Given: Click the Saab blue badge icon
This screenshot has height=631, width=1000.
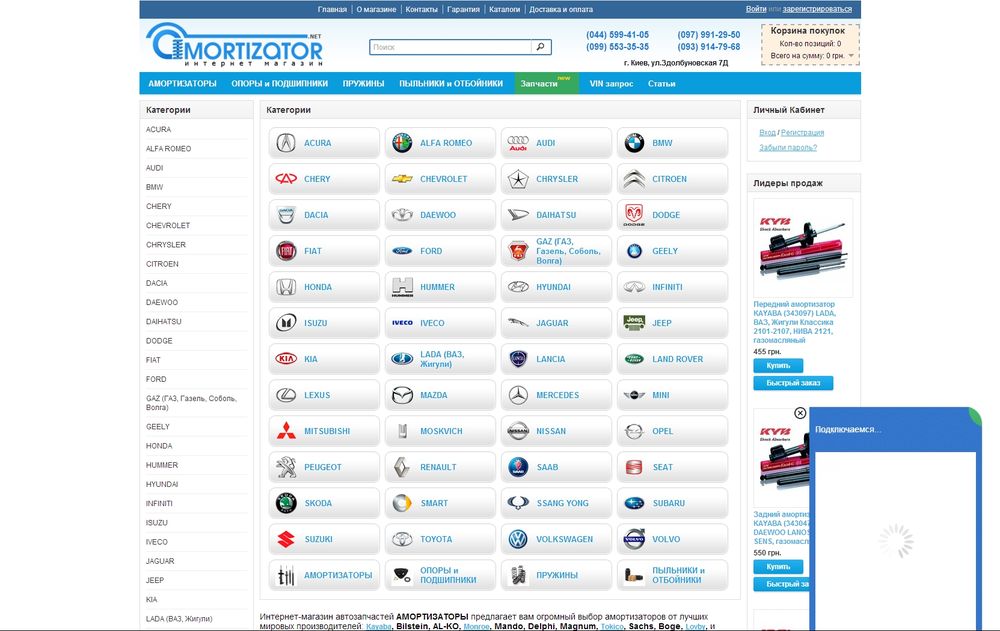Looking at the screenshot, I should tap(518, 467).
